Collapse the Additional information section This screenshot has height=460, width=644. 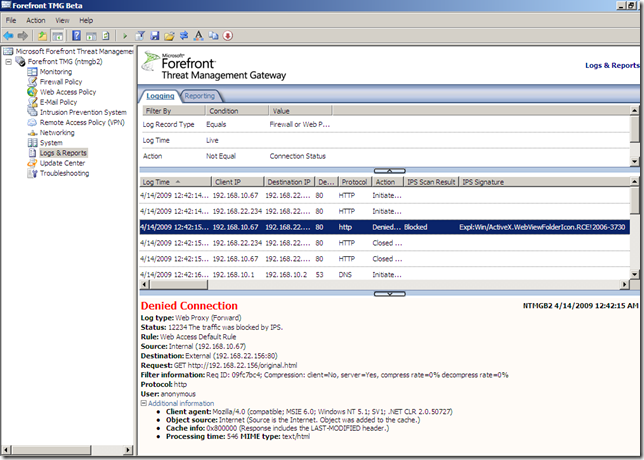point(143,403)
